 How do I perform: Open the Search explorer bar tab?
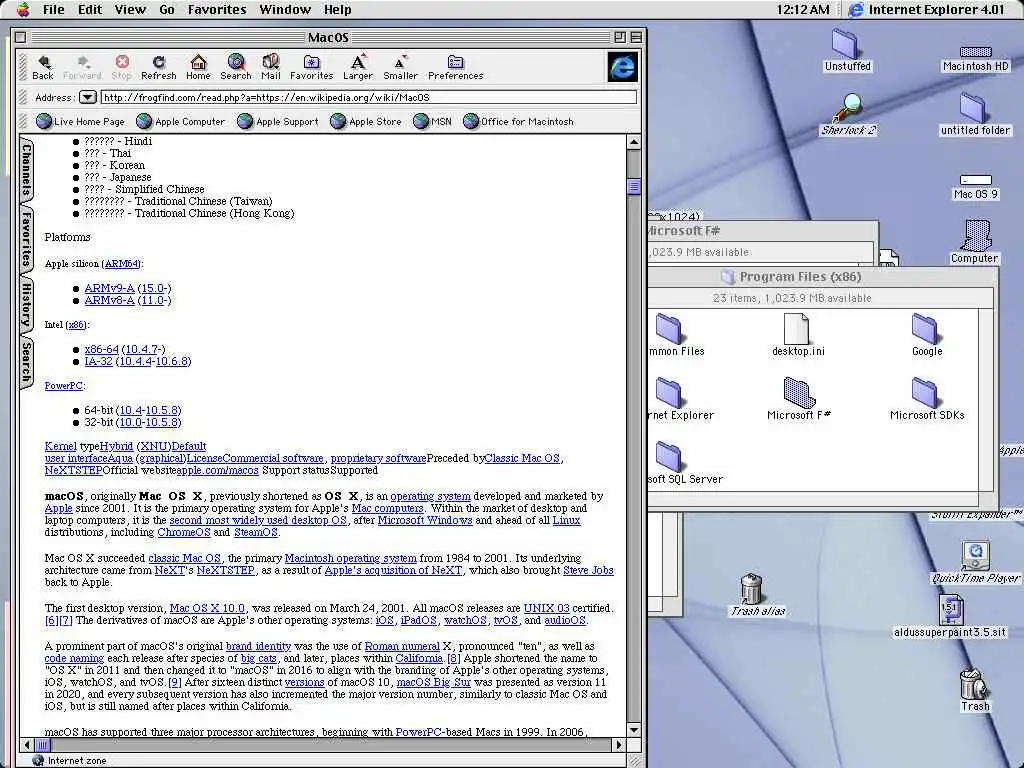pyautogui.click(x=26, y=361)
